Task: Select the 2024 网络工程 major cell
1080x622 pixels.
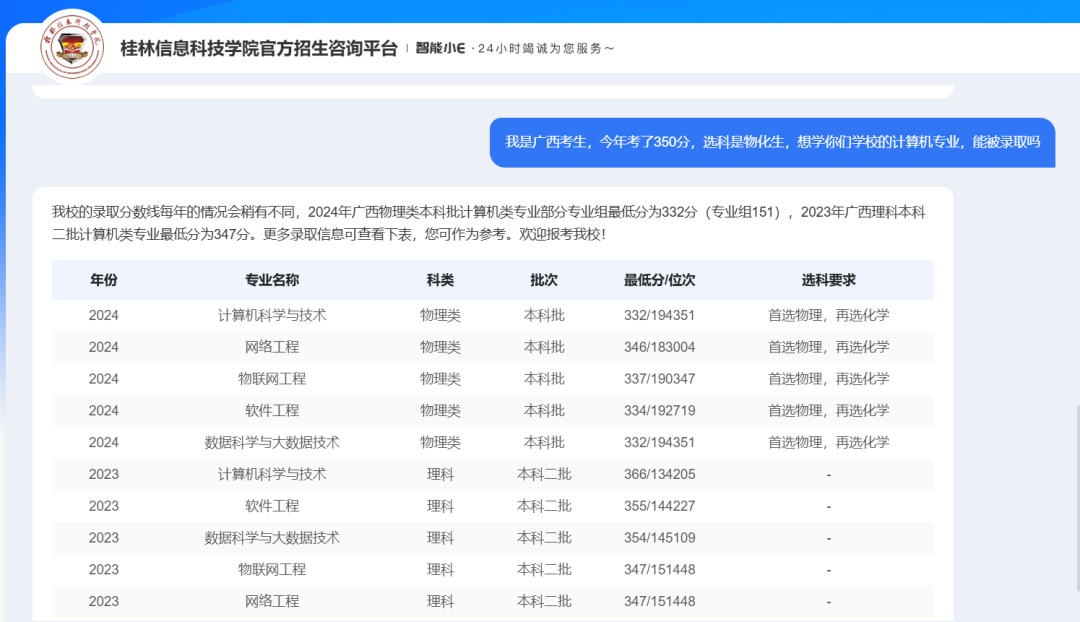Action: click(x=272, y=347)
